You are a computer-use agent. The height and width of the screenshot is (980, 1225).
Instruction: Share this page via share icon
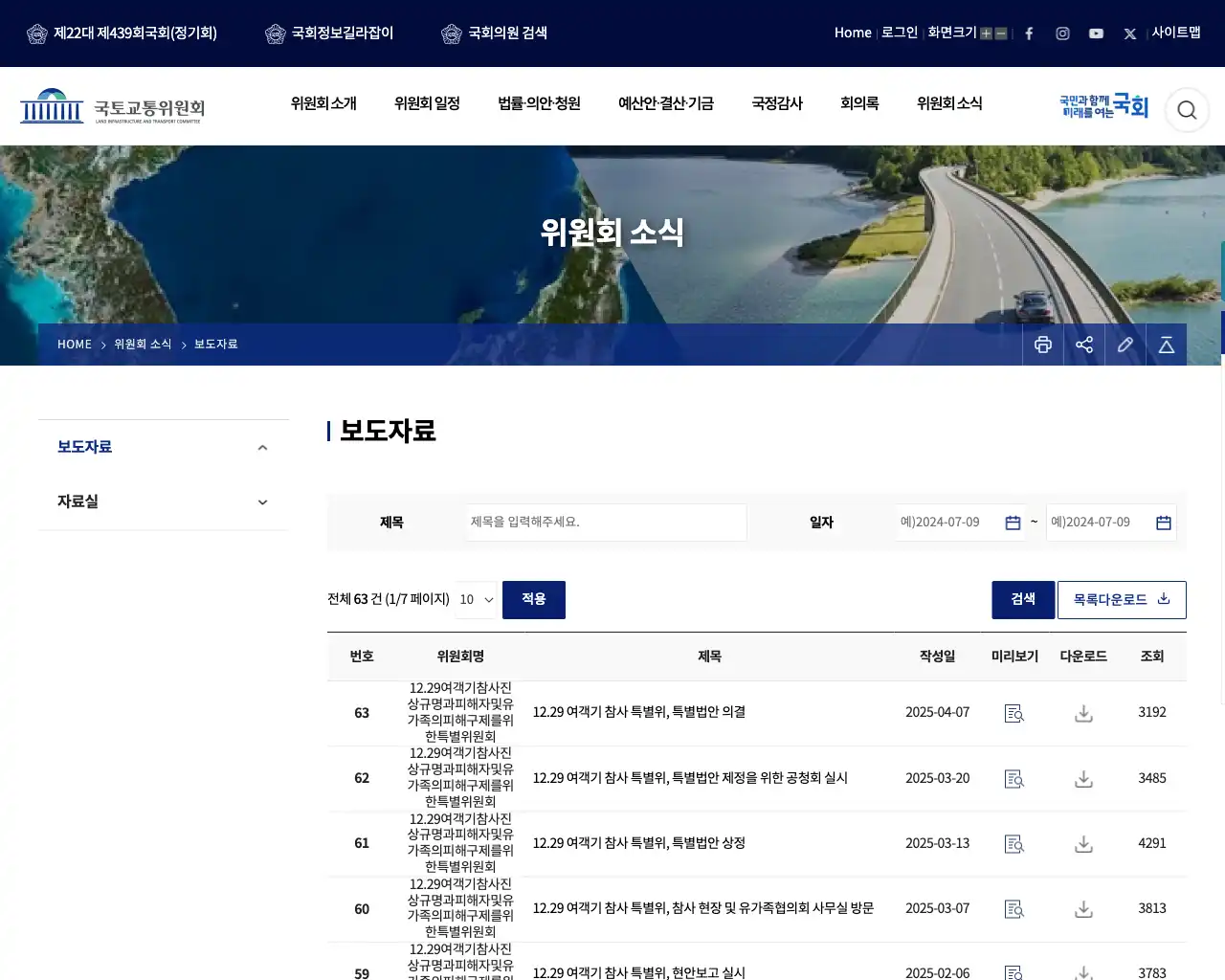click(1084, 345)
